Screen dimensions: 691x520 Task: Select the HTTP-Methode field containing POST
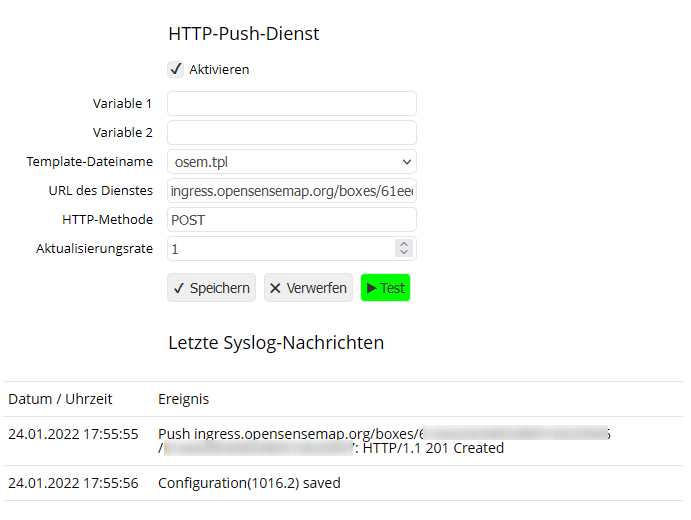291,219
